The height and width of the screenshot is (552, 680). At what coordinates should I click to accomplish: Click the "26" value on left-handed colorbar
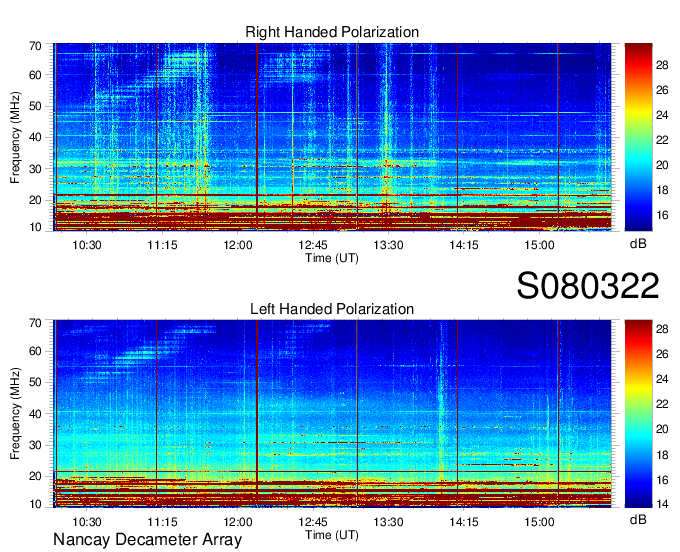point(662,354)
